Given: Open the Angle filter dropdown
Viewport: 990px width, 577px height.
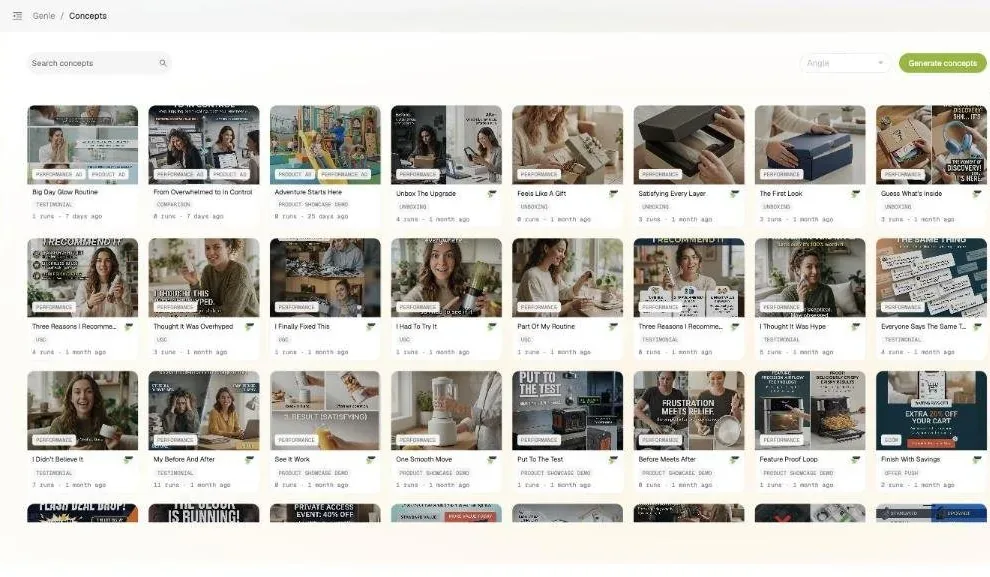Looking at the screenshot, I should tap(845, 63).
